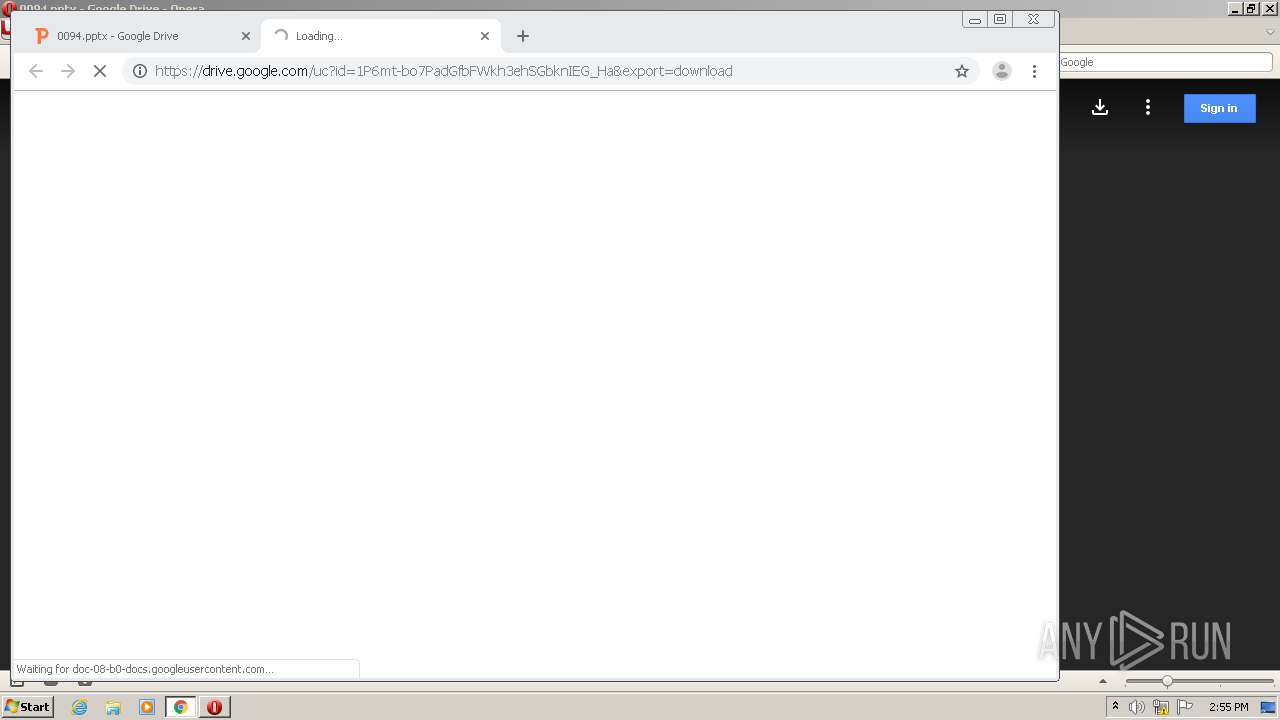Open Chrome's three-dot menu

tap(1034, 71)
